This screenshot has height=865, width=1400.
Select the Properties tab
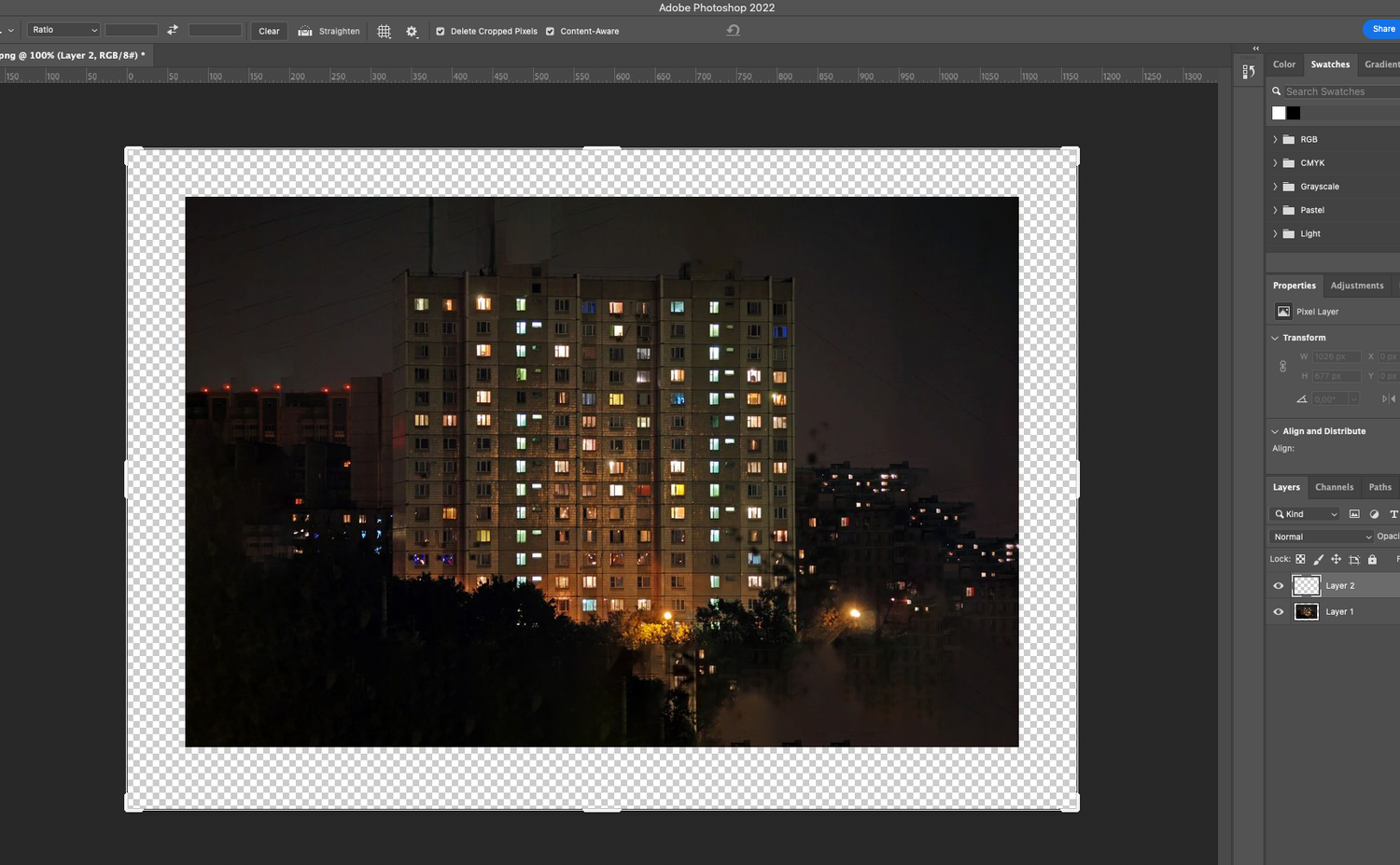pyautogui.click(x=1295, y=286)
